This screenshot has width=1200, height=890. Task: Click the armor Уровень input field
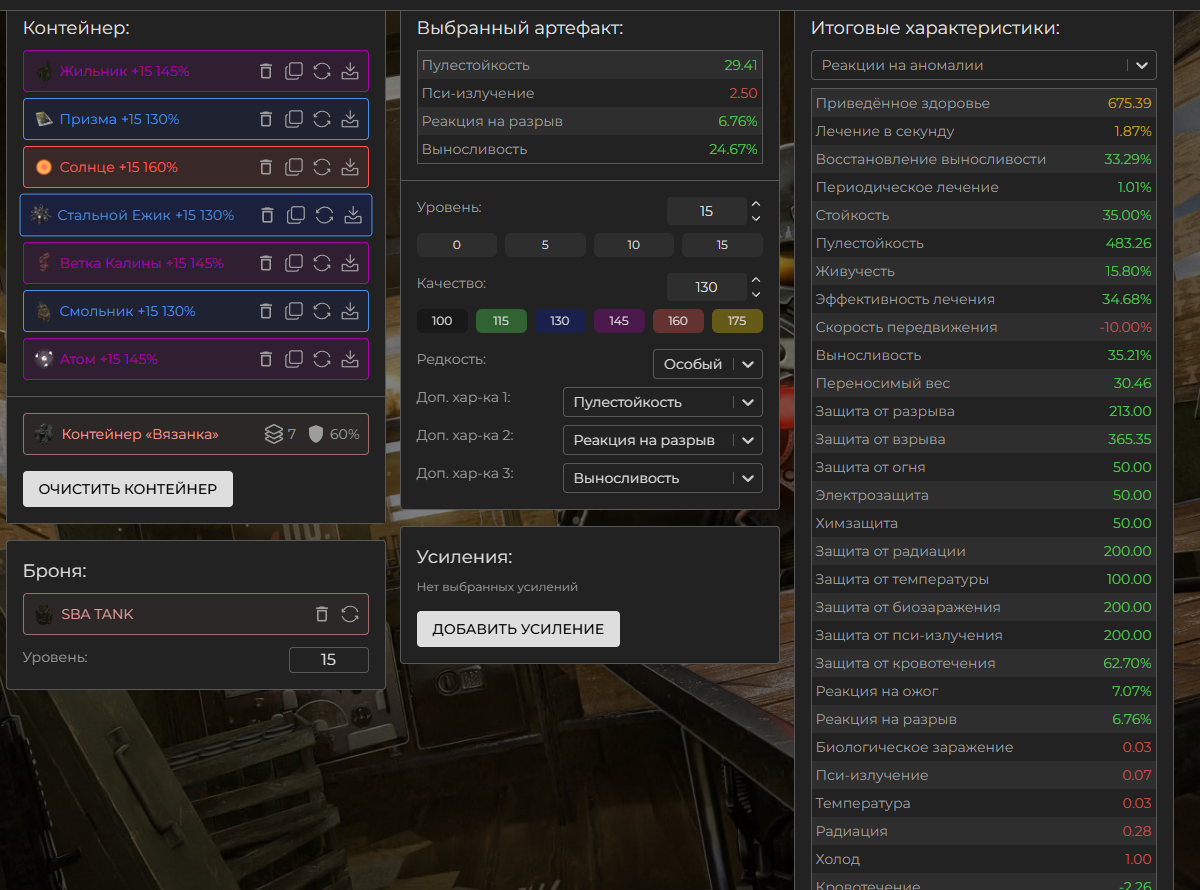tap(328, 660)
